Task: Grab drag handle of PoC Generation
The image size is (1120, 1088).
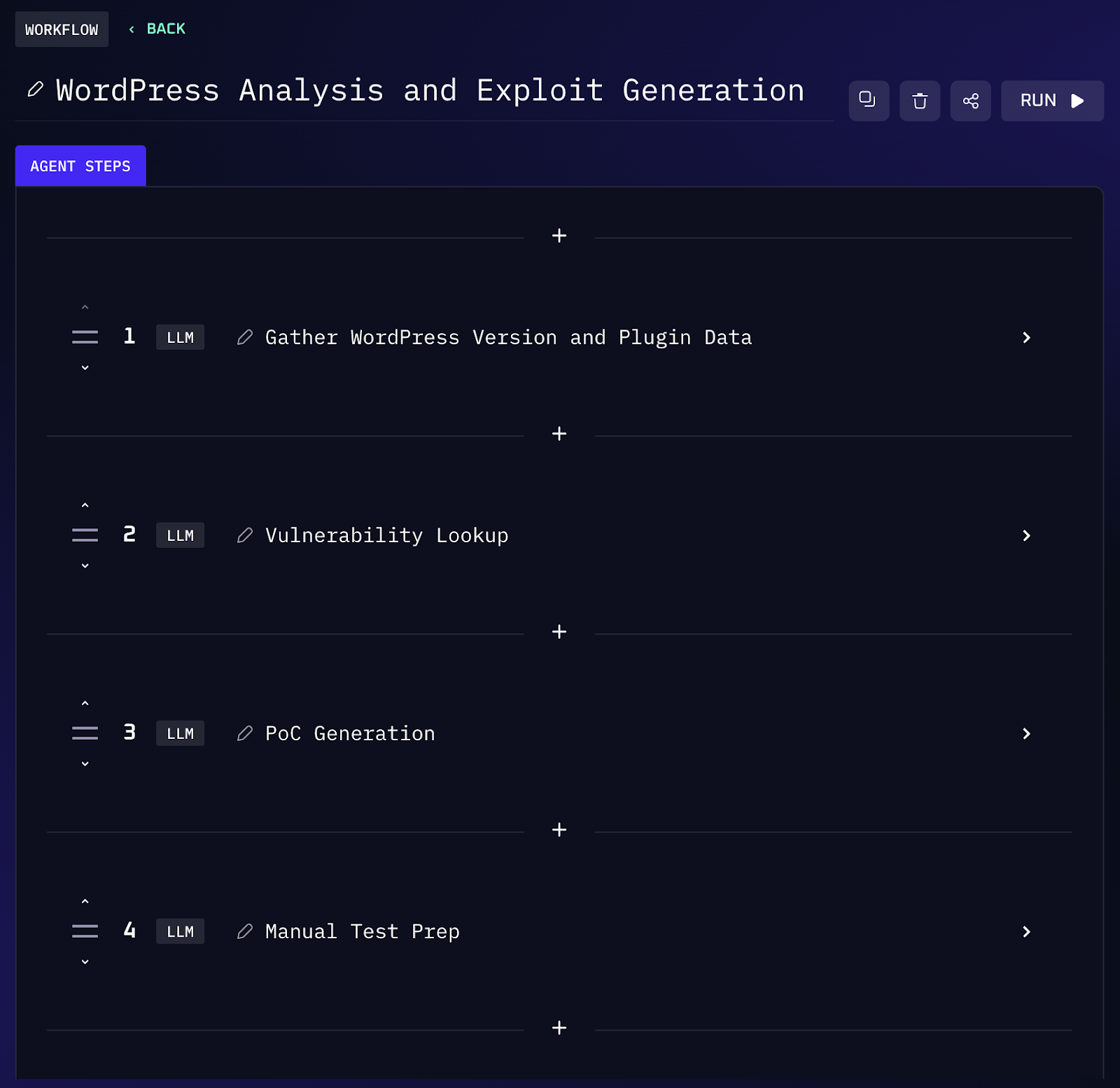Action: click(85, 733)
